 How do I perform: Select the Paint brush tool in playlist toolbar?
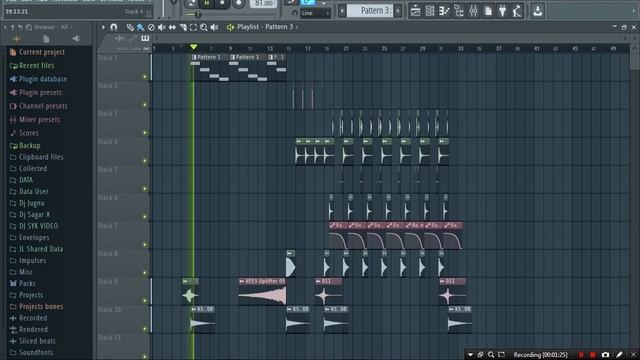[x=140, y=27]
